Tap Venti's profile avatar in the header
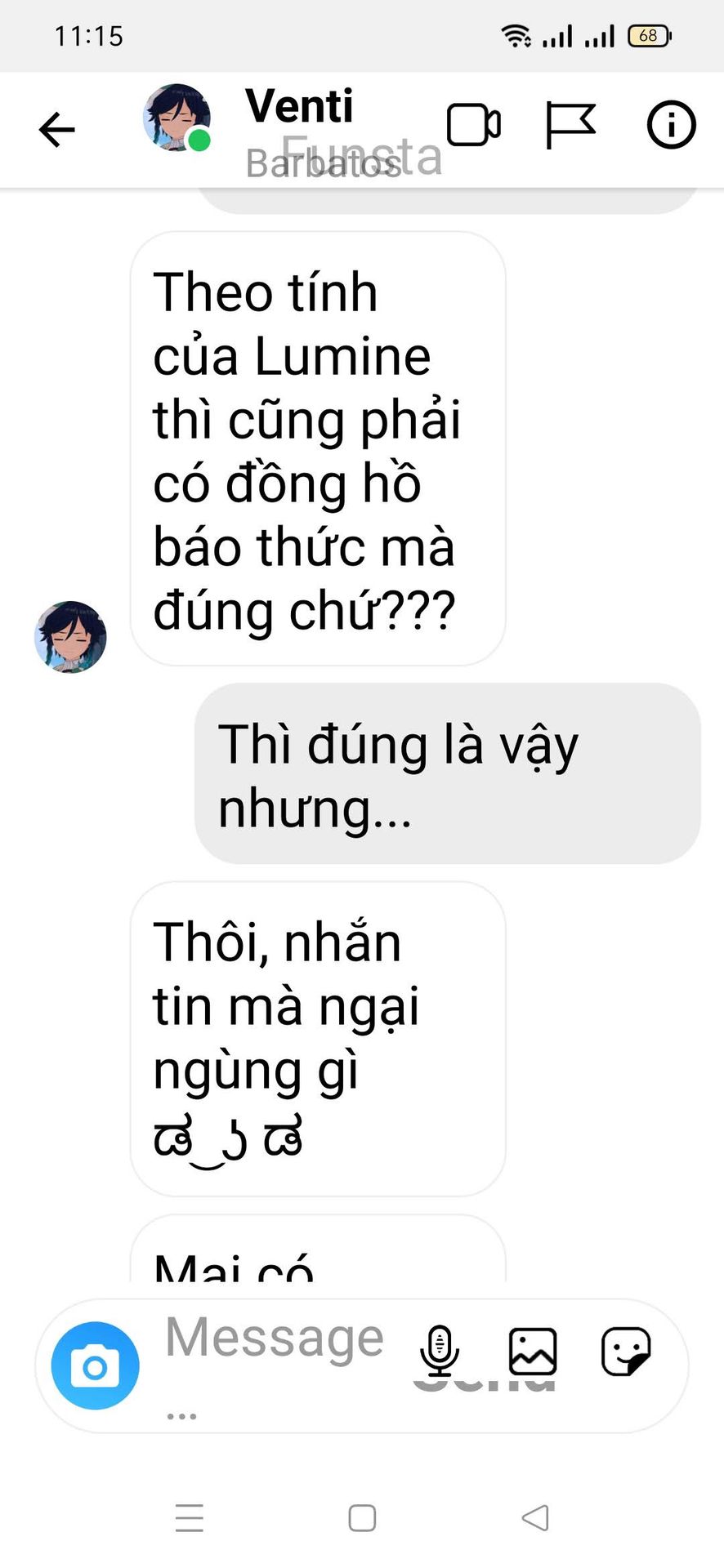 177,118
